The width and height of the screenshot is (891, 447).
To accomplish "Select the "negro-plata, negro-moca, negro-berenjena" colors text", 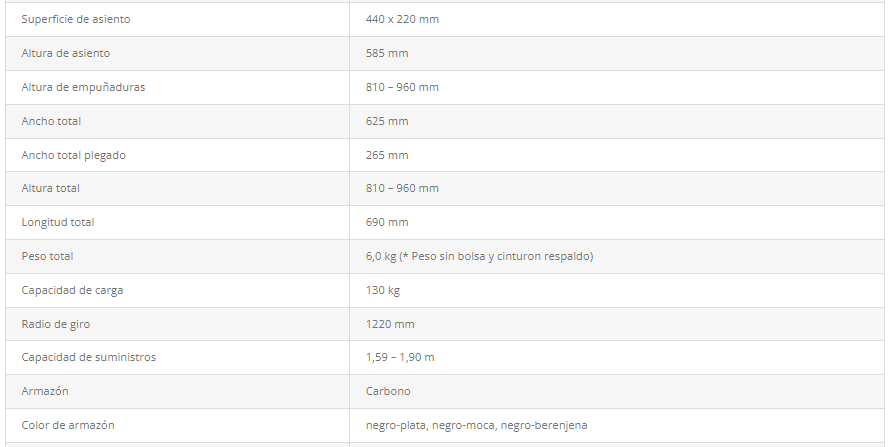I will pos(476,425).
